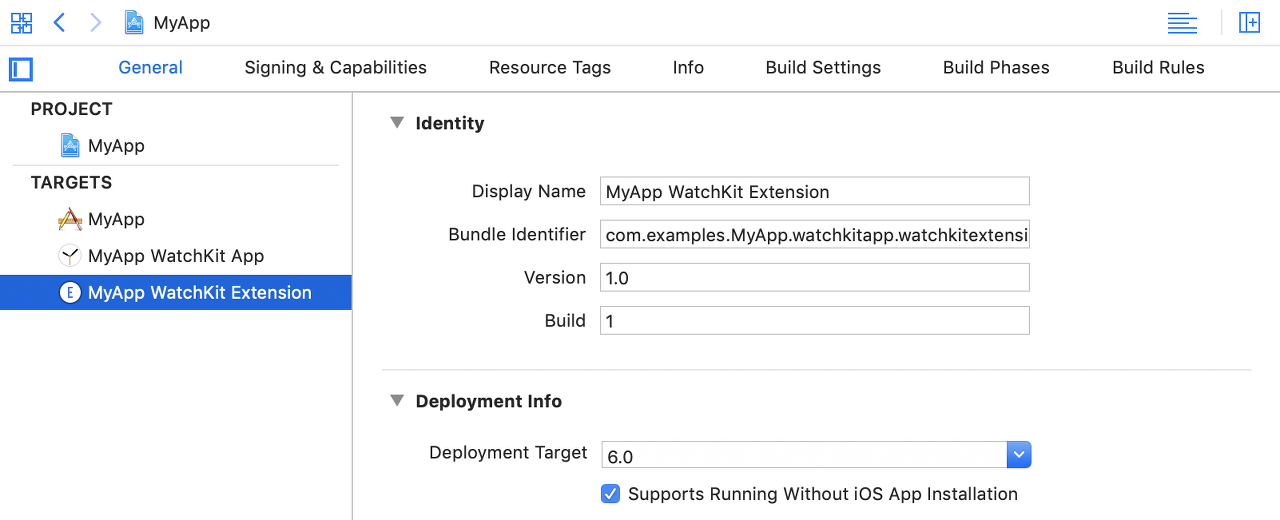Viewport: 1280px width, 520px height.
Task: Click the Display Name field
Action: (815, 191)
